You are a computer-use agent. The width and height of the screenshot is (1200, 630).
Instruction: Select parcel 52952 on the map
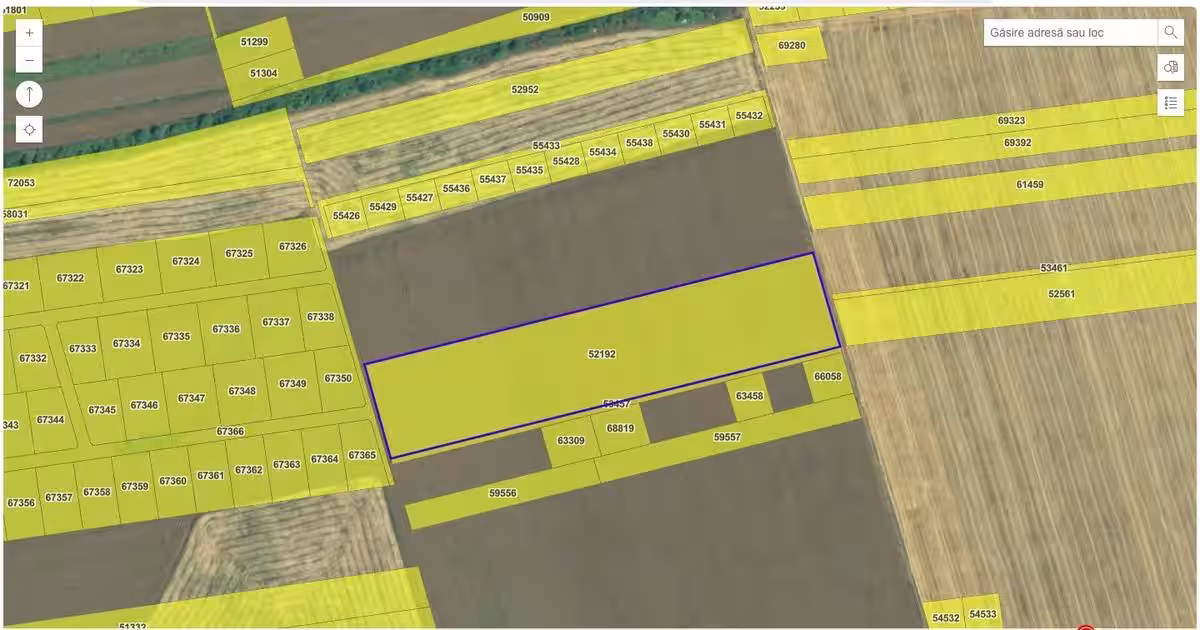point(525,89)
